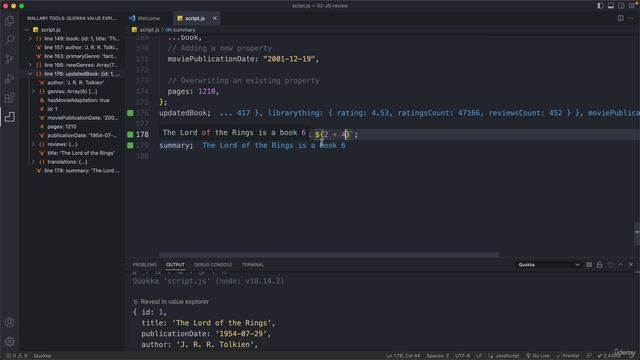640x360 pixels.
Task: Expand line 149: book entry
Action: pyautogui.click(x=30, y=39)
